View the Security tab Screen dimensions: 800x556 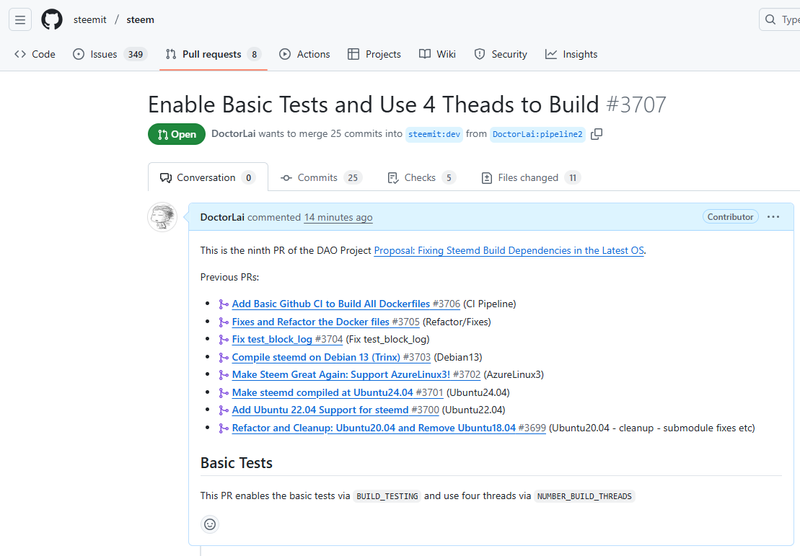(500, 54)
